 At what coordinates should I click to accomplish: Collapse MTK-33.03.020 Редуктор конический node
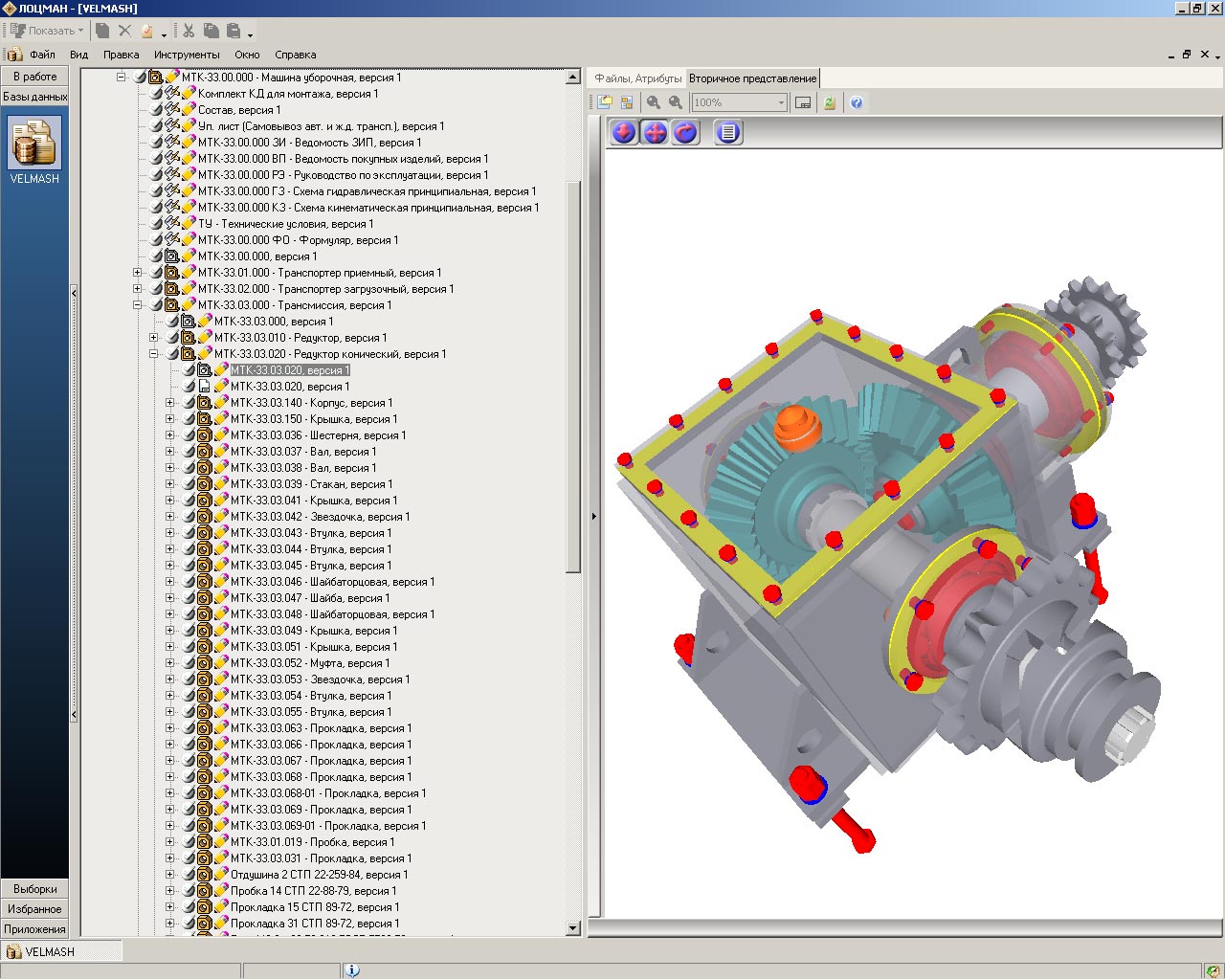click(x=154, y=354)
